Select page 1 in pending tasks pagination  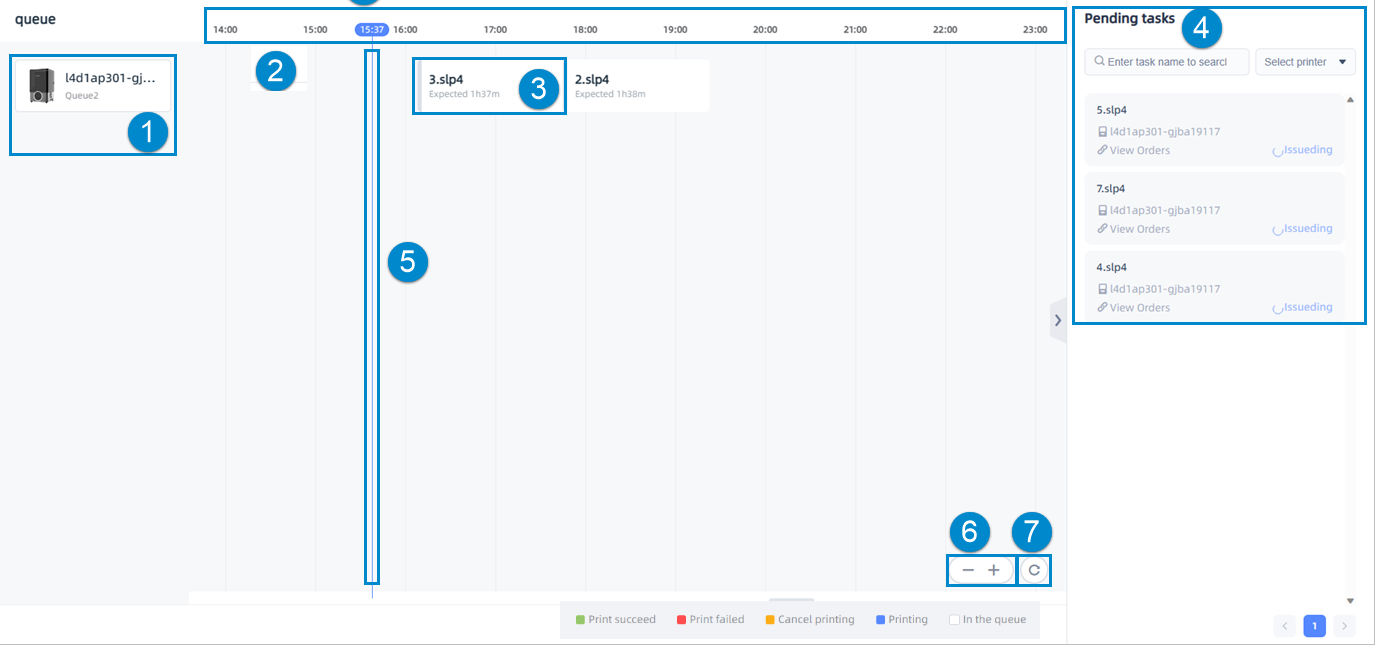pos(1315,626)
